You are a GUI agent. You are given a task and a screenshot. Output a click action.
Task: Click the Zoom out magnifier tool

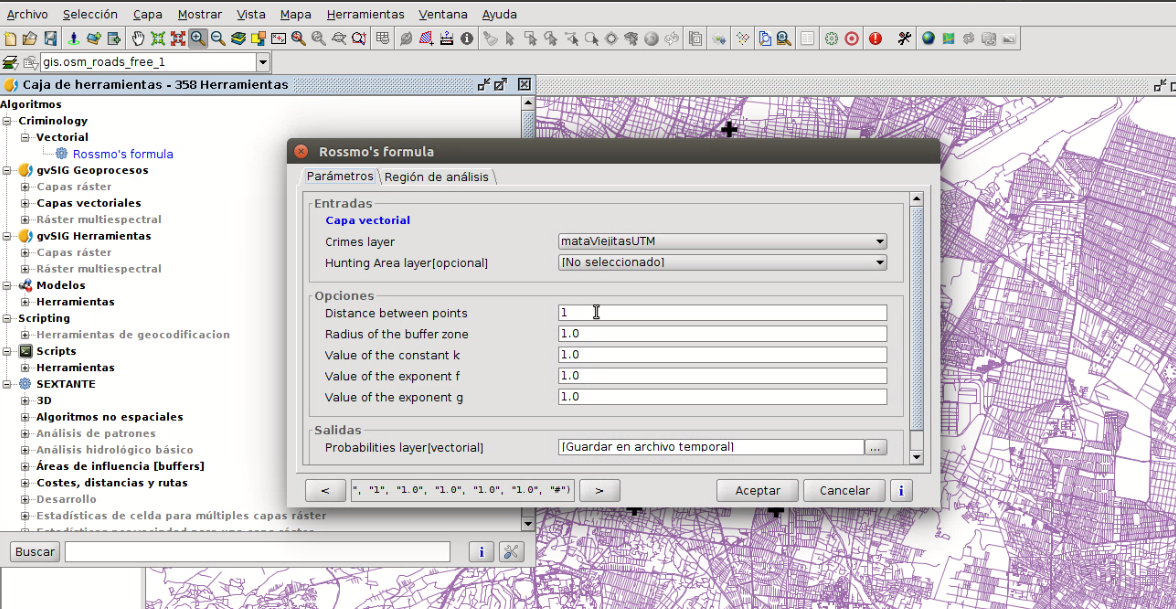(x=217, y=39)
